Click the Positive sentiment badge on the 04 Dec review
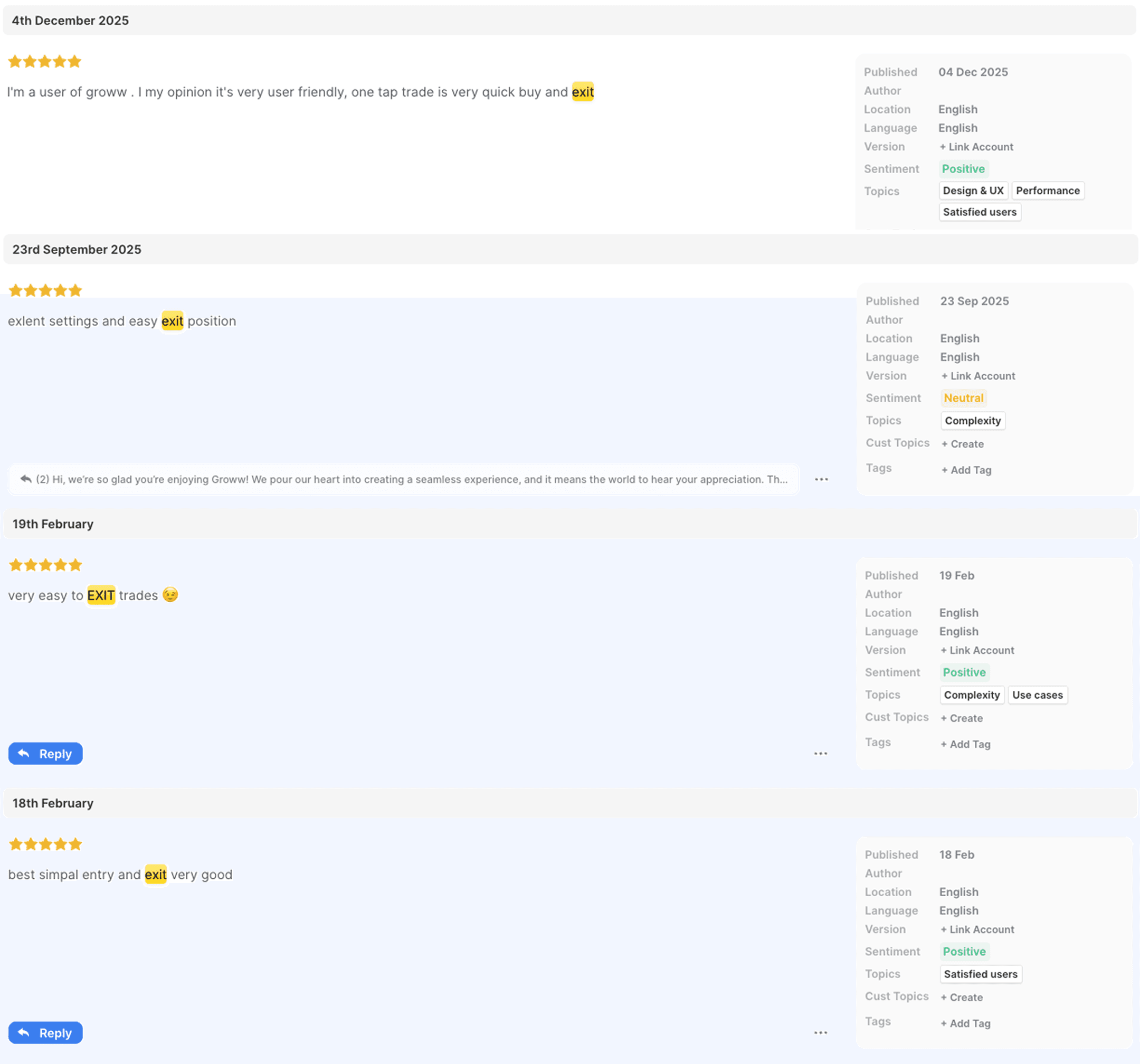Screen dimensions: 1140x1064 tap(963, 169)
